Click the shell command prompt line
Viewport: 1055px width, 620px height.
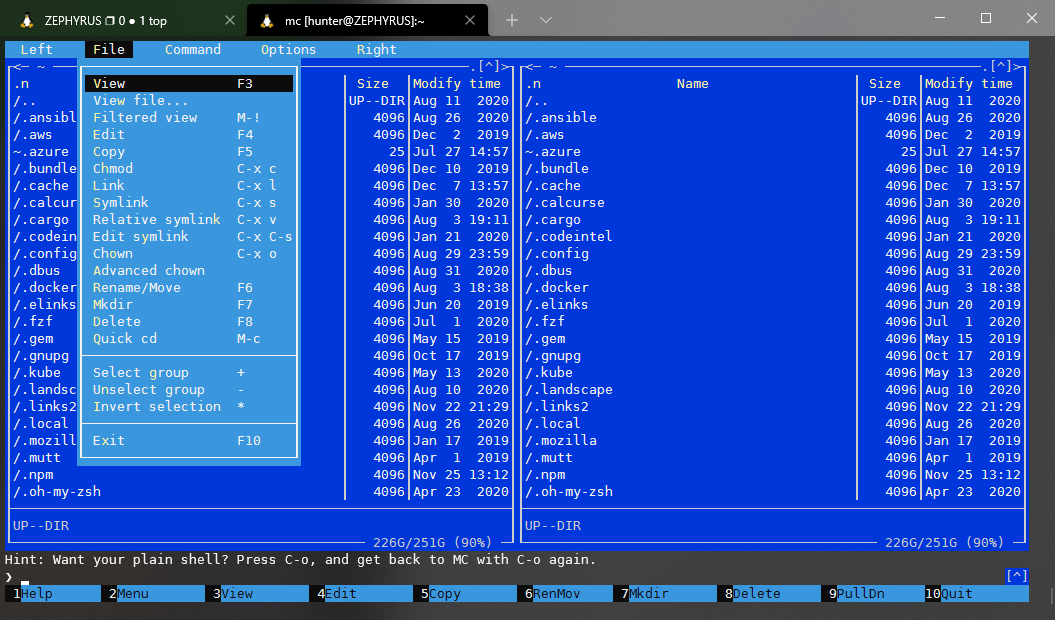pos(100,577)
